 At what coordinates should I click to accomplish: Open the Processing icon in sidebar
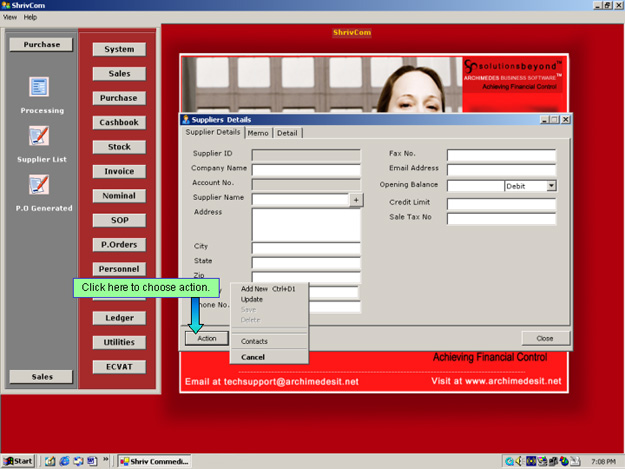(x=39, y=86)
